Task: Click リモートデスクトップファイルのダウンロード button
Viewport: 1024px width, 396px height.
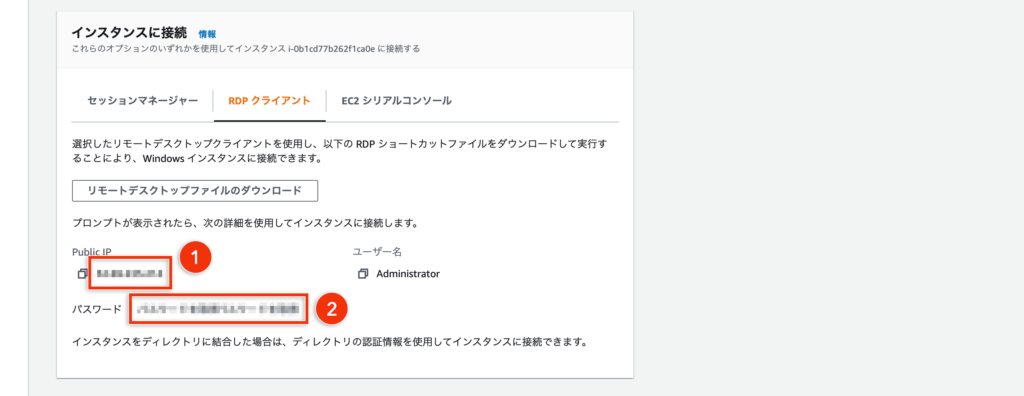Action: coord(195,191)
